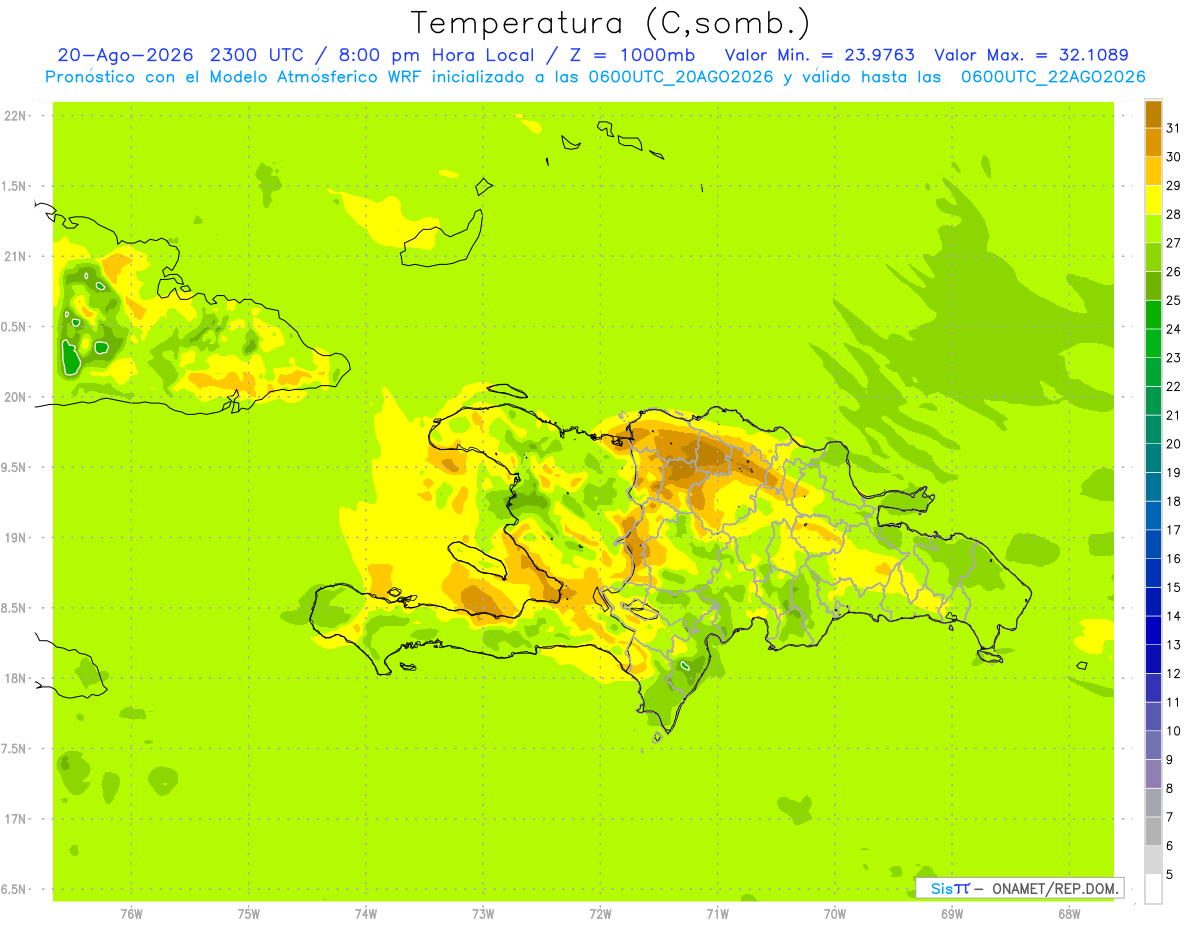Click the forecast date "20-Ago-2026"
This screenshot has height=927, width=1200.
127,55
